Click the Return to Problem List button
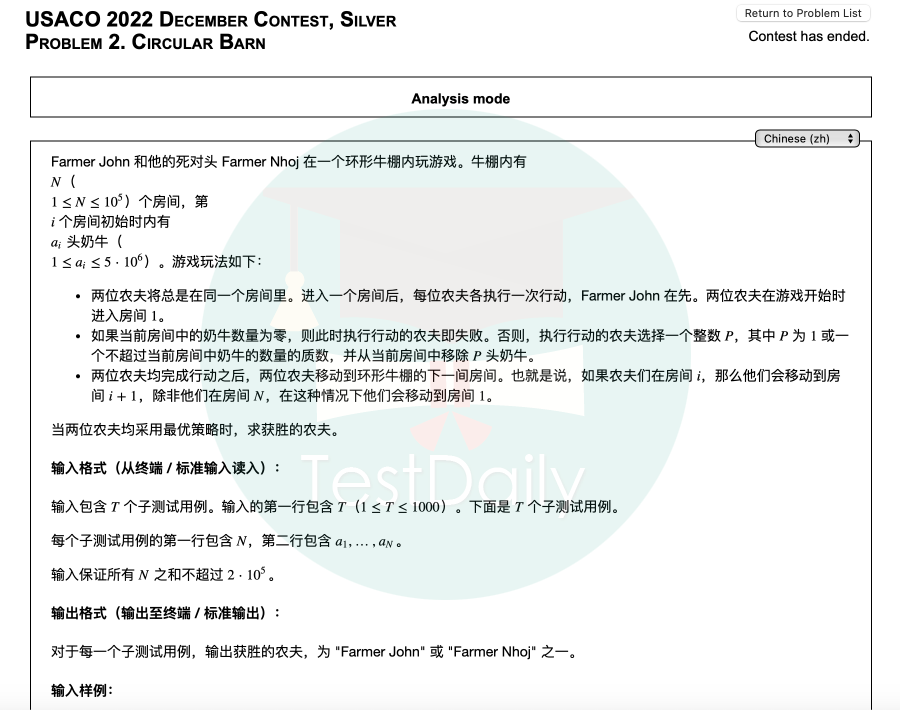This screenshot has height=710, width=900. pyautogui.click(x=803, y=13)
